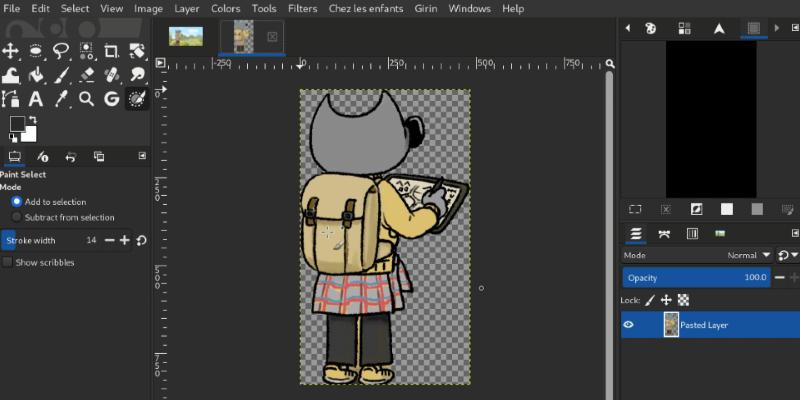Image resolution: width=800 pixels, height=400 pixels.
Task: Select the Fuzzy Select tool
Action: pyautogui.click(x=86, y=51)
